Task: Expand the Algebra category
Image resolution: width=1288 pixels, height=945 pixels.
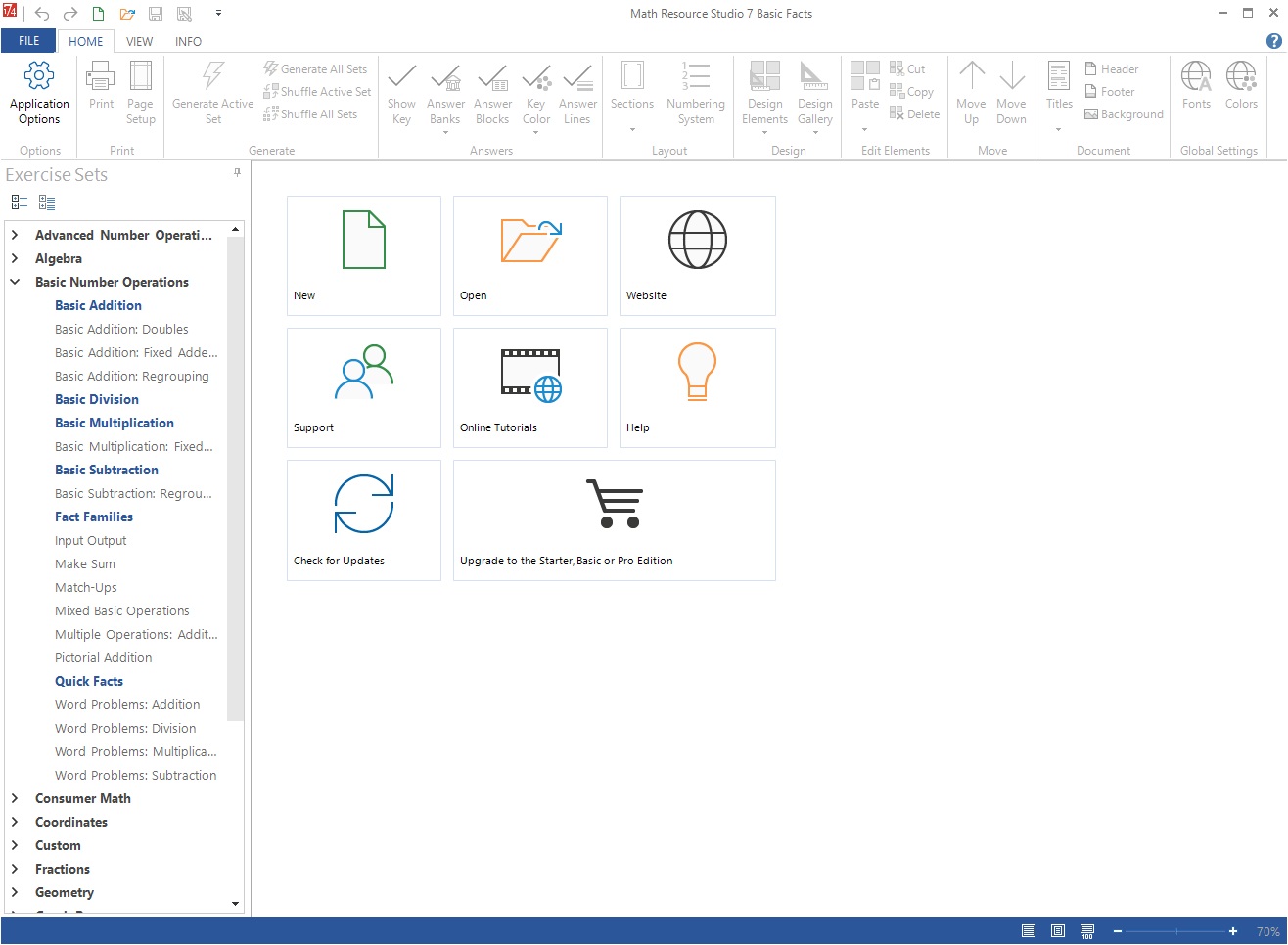Action: [15, 258]
